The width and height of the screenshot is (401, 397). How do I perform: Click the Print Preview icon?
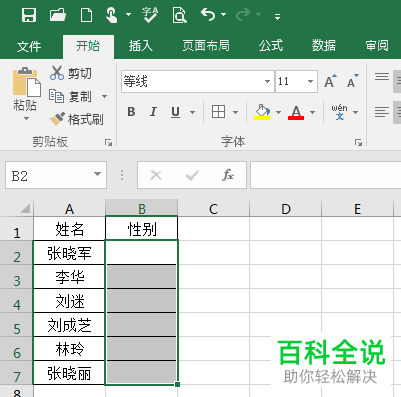tap(179, 15)
